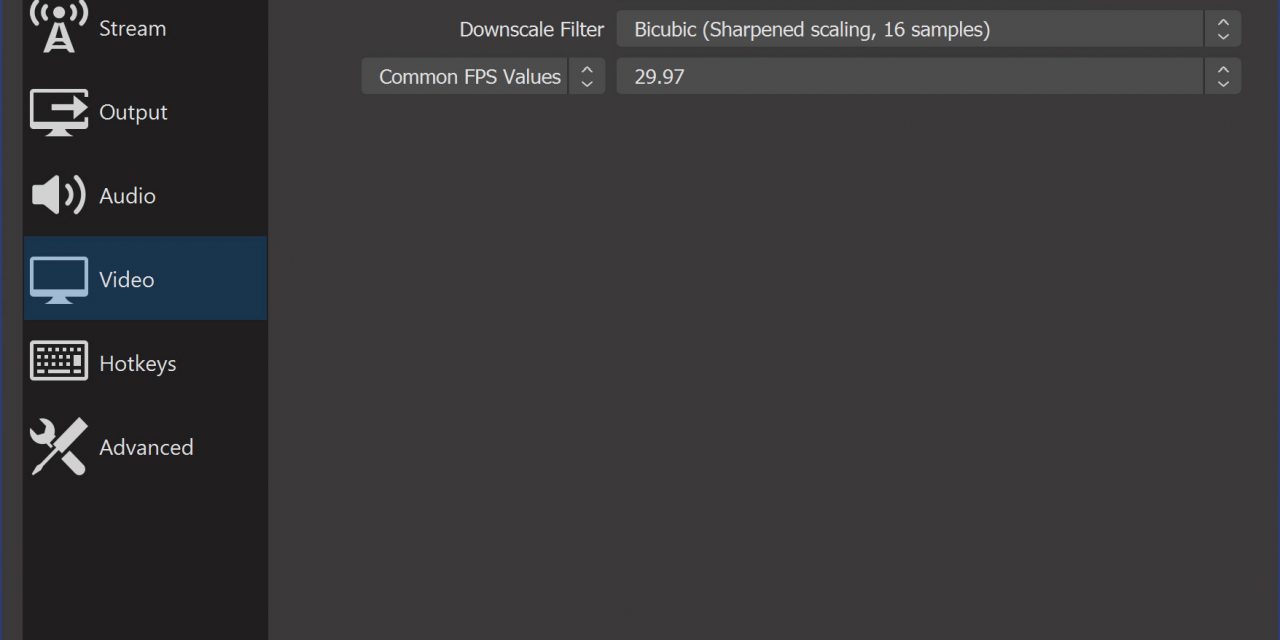Click the Downscale Filter dropdown arrows
The height and width of the screenshot is (640, 1280).
[x=1223, y=29]
